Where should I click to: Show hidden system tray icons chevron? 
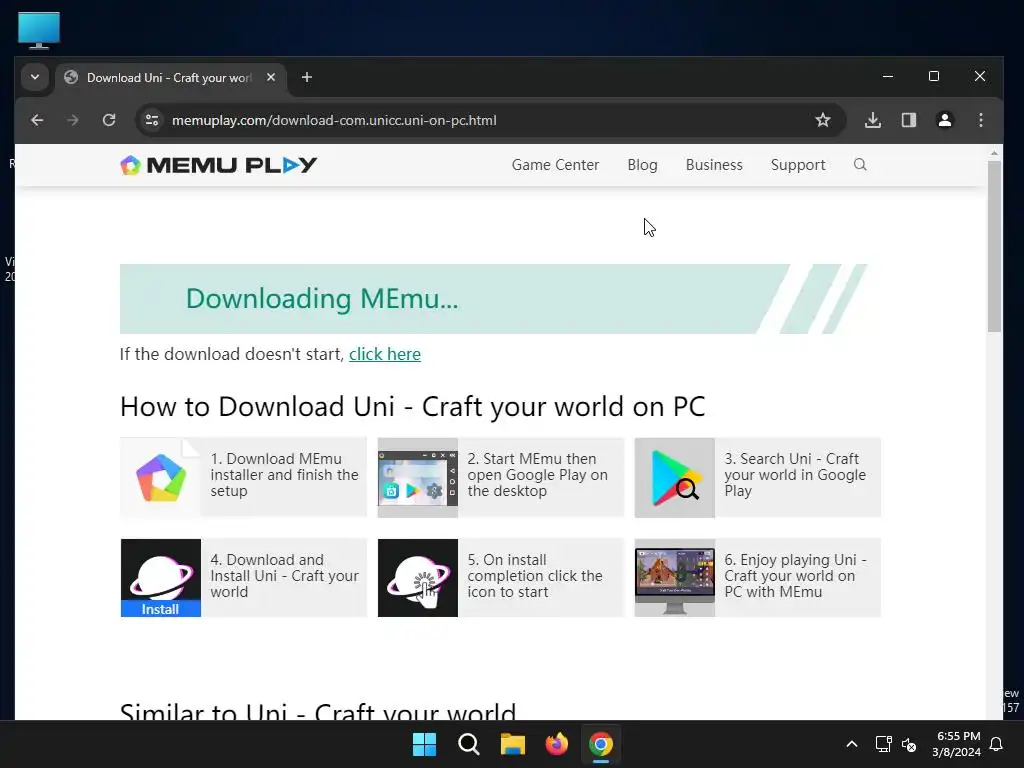[852, 744]
